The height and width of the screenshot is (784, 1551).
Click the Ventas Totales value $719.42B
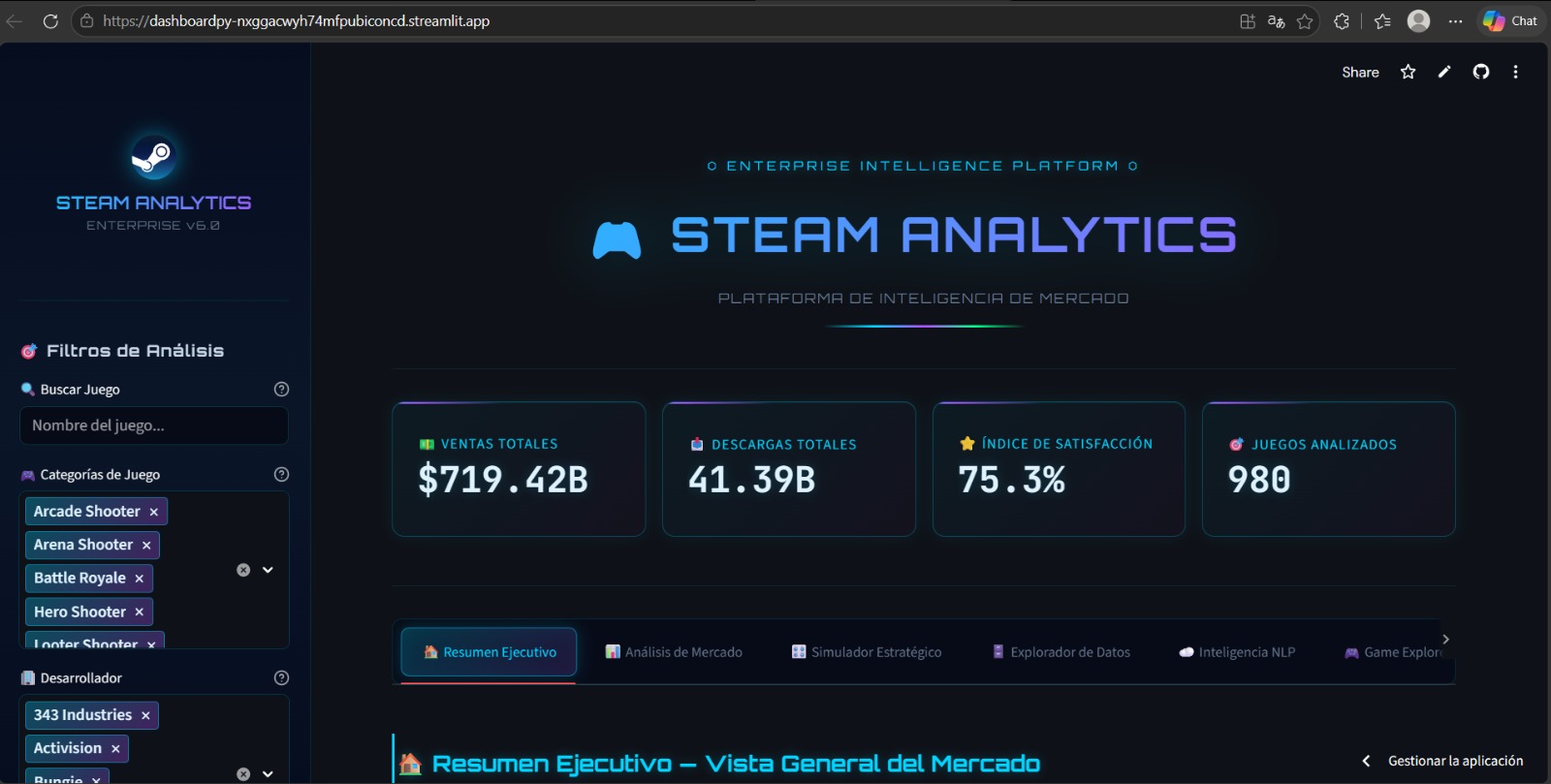click(x=503, y=480)
